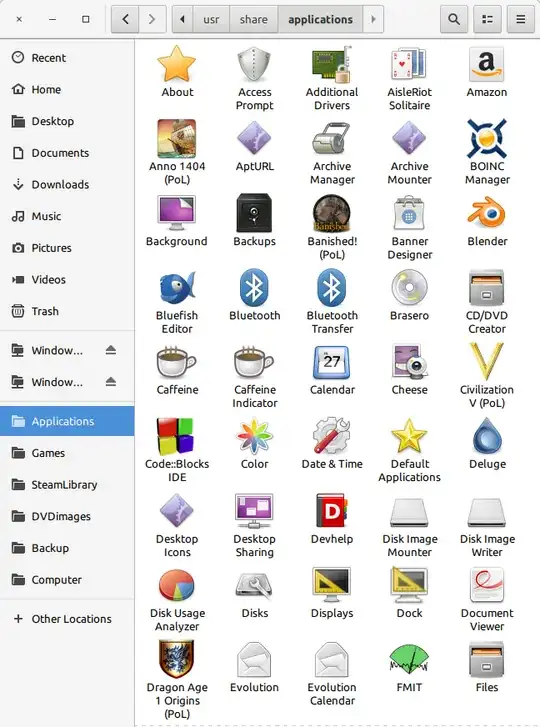Select the Code::Blocks IDE icon

[177, 436]
